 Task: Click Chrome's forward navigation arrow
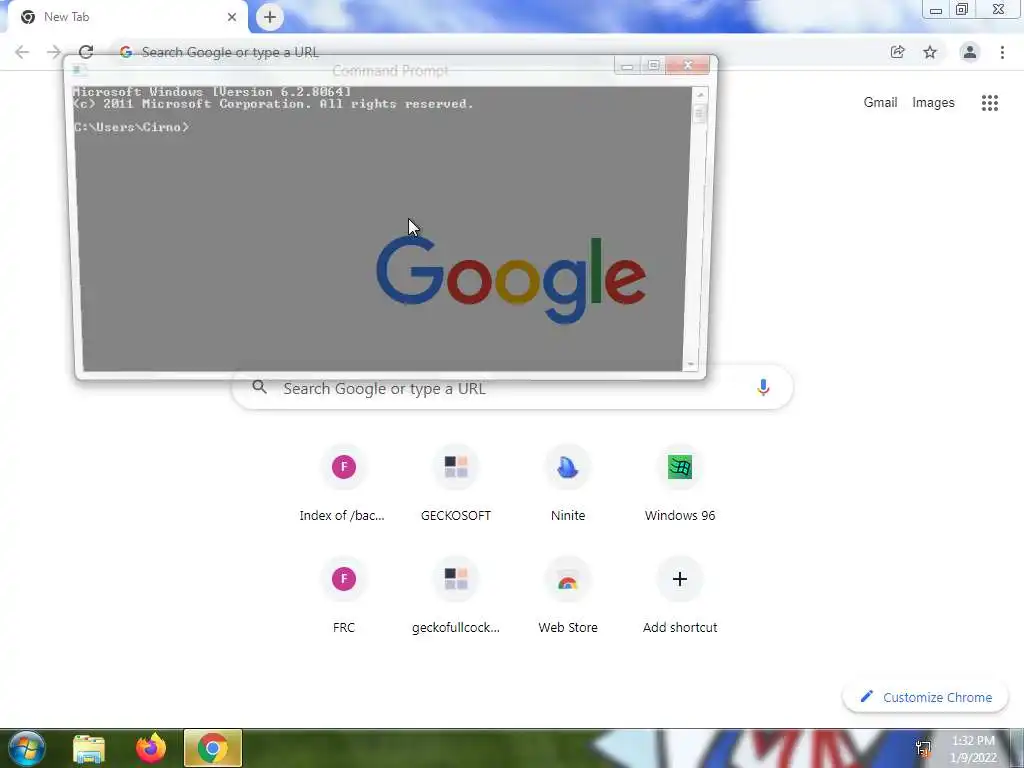point(54,52)
